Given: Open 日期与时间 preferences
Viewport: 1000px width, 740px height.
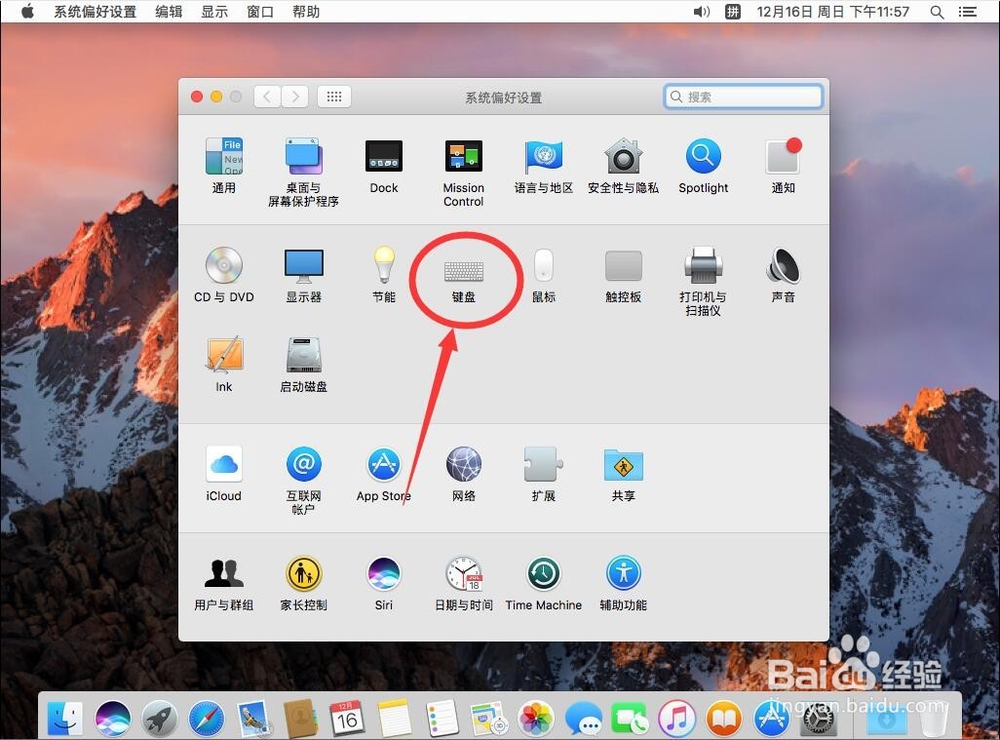Looking at the screenshot, I should point(464,582).
